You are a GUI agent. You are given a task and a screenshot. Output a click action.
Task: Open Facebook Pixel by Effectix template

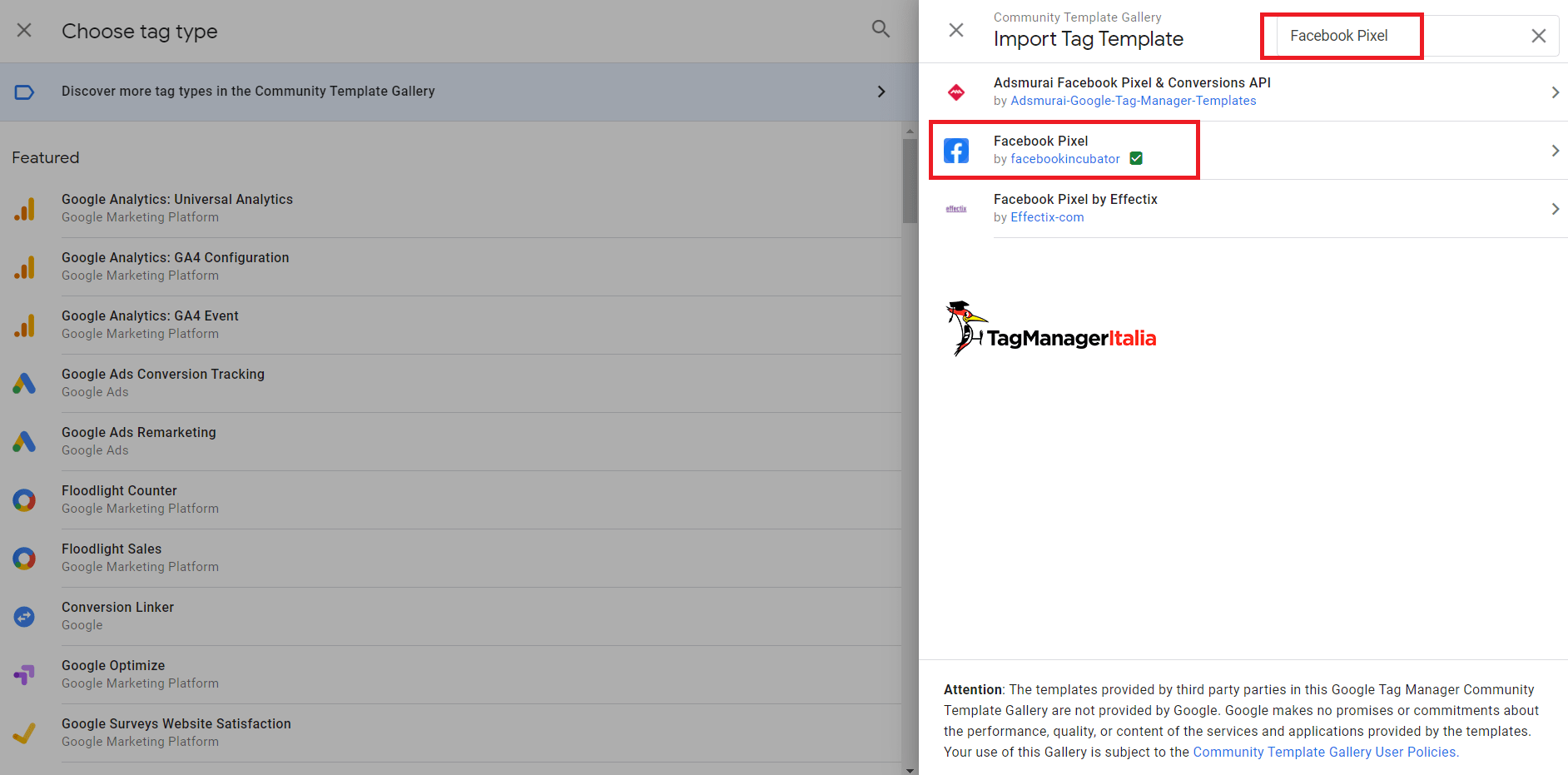1243,209
